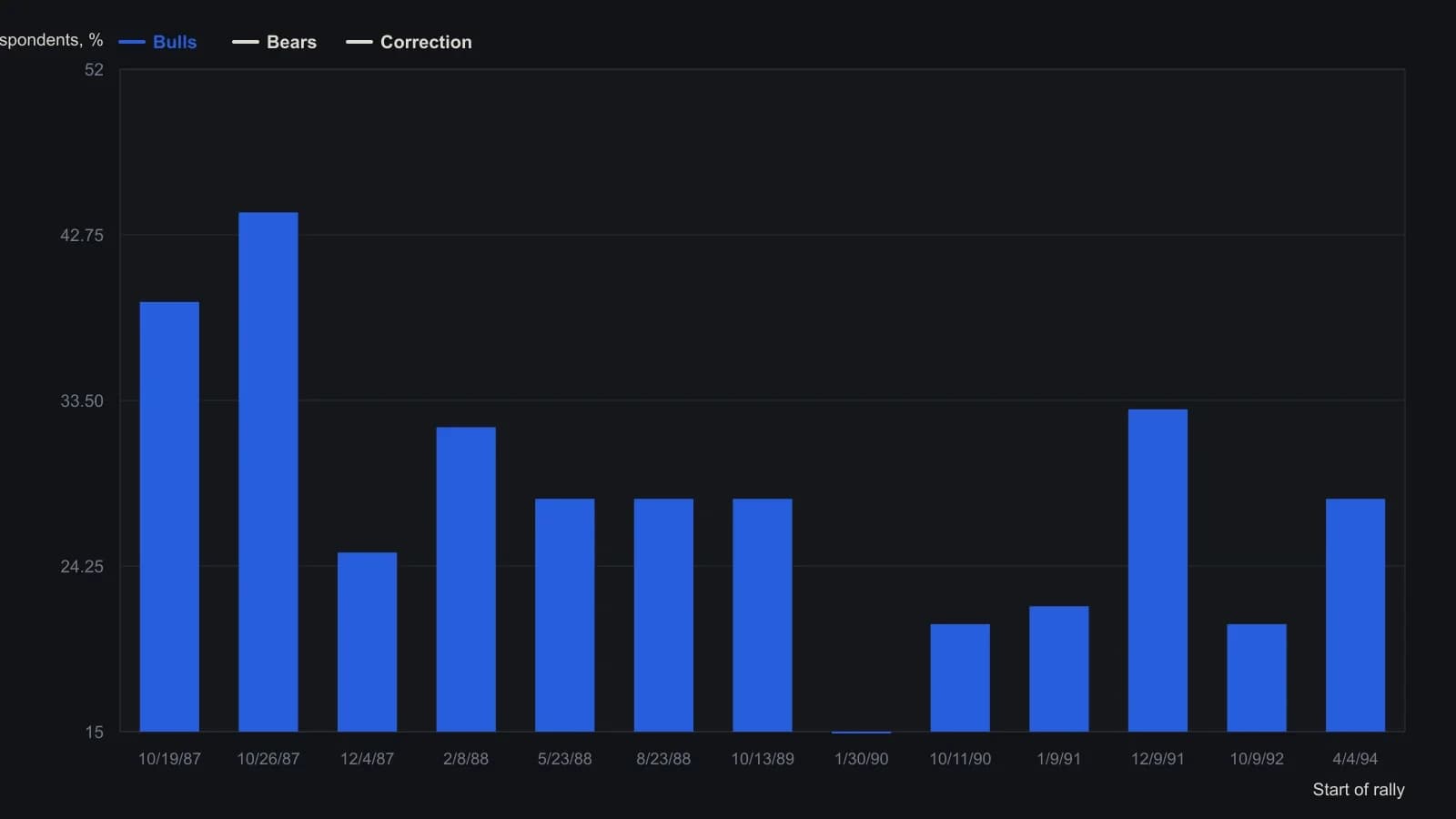1456x819 pixels.
Task: Click the 'spondents, %' axis title
Action: (x=52, y=40)
